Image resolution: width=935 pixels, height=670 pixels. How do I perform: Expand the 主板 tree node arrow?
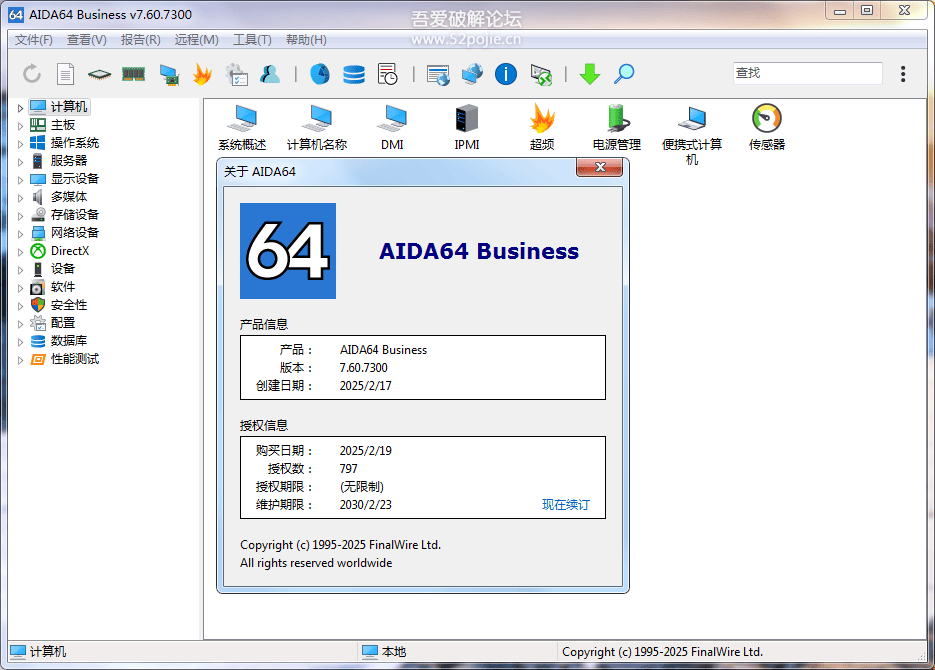pyautogui.click(x=20, y=126)
